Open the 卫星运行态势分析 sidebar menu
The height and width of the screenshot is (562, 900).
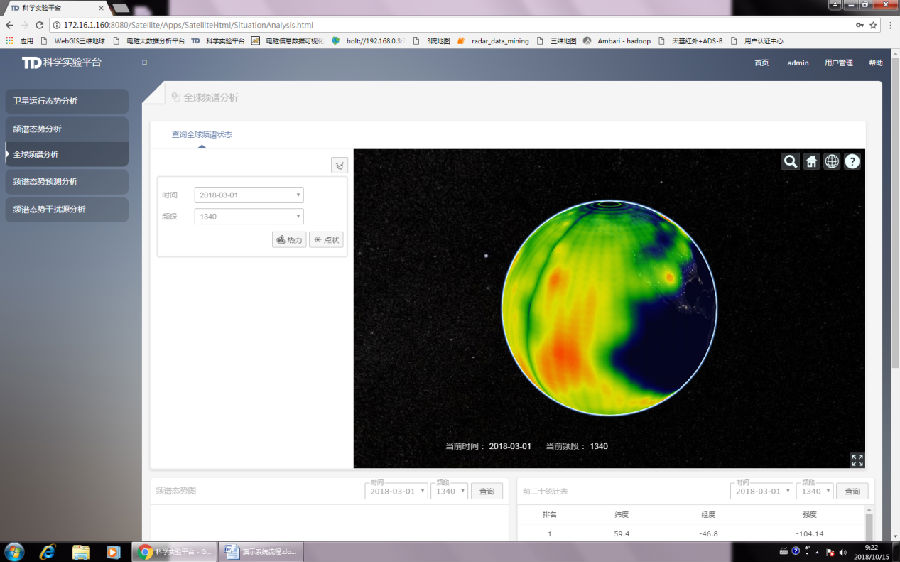(x=65, y=101)
